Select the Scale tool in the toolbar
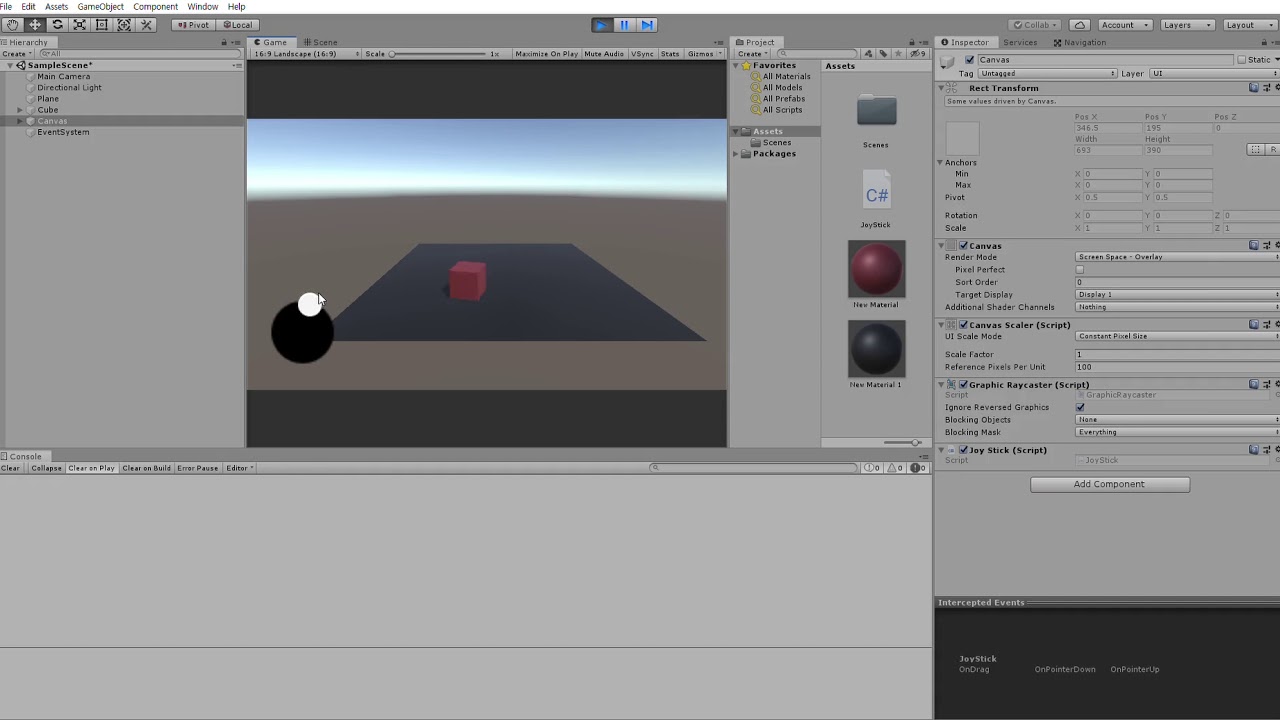The image size is (1280, 720). click(79, 25)
